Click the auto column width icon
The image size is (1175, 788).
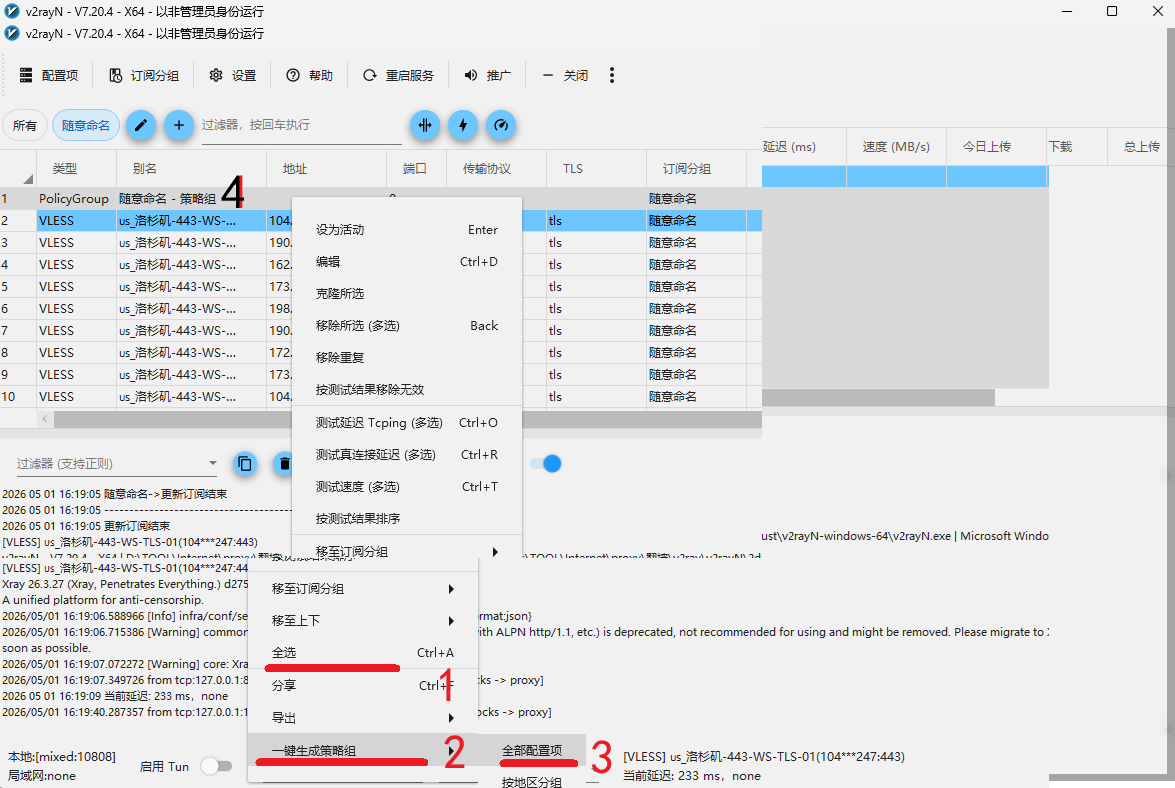tap(425, 125)
